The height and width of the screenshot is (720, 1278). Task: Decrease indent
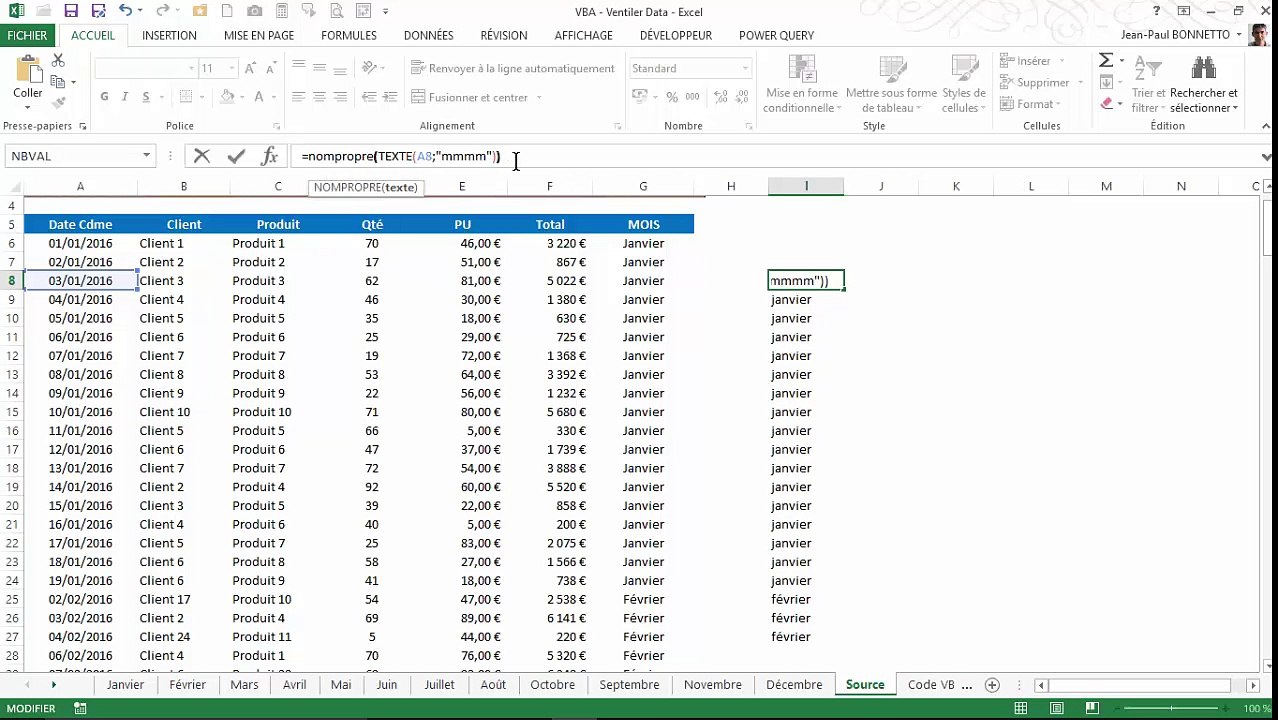point(369,97)
